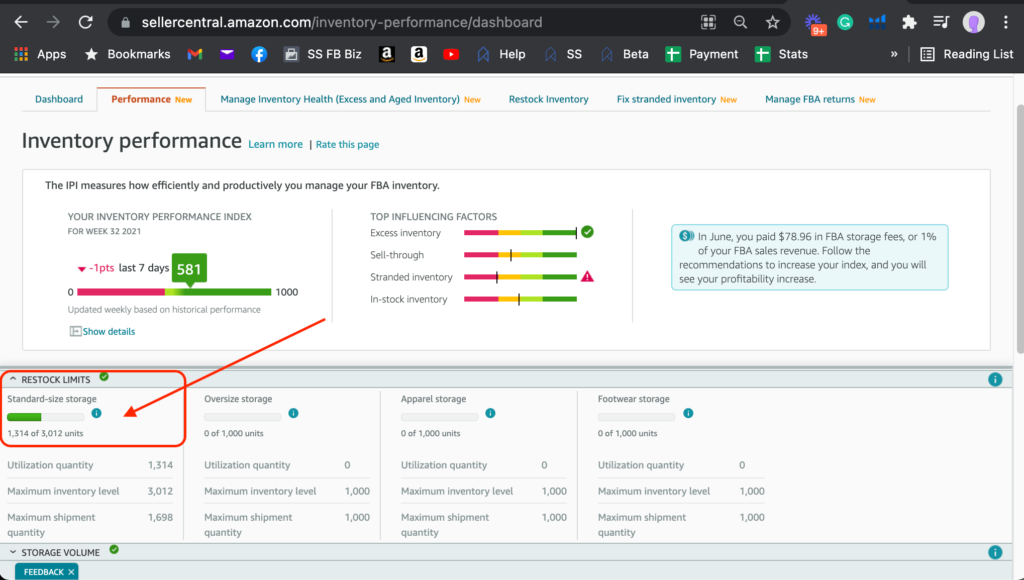This screenshot has width=1024, height=580.
Task: Open the Restock Inventory tab
Action: tap(548, 99)
